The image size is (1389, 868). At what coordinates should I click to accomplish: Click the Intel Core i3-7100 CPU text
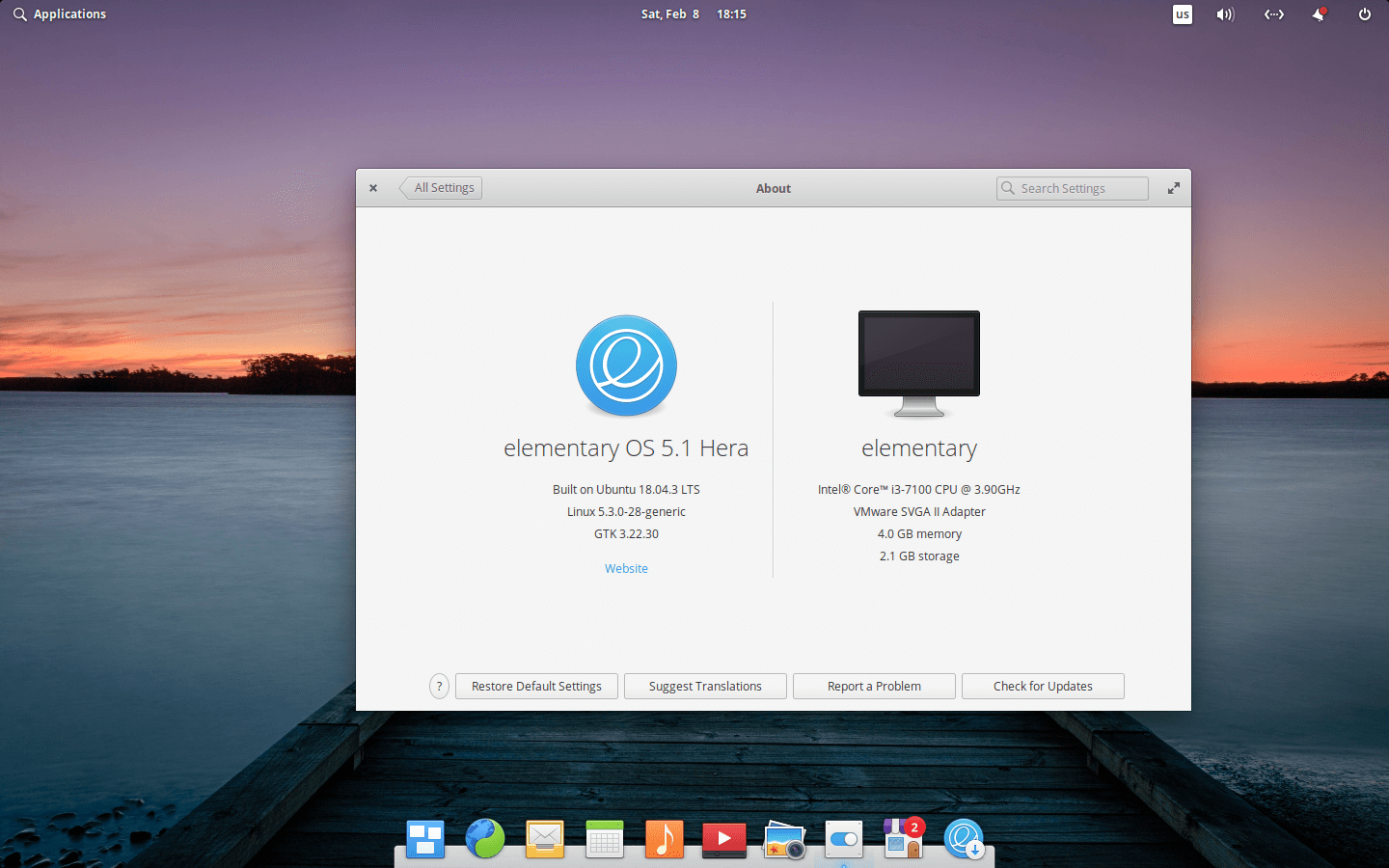pos(919,489)
